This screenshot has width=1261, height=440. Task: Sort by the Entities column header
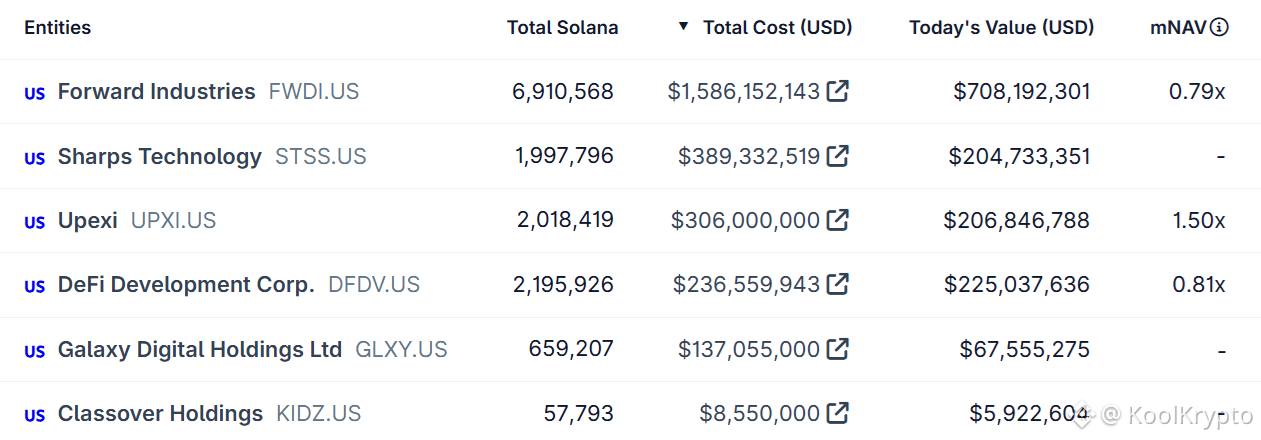57,28
